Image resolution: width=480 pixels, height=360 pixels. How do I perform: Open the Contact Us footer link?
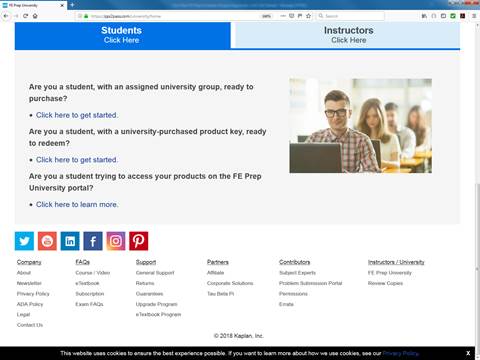point(30,325)
